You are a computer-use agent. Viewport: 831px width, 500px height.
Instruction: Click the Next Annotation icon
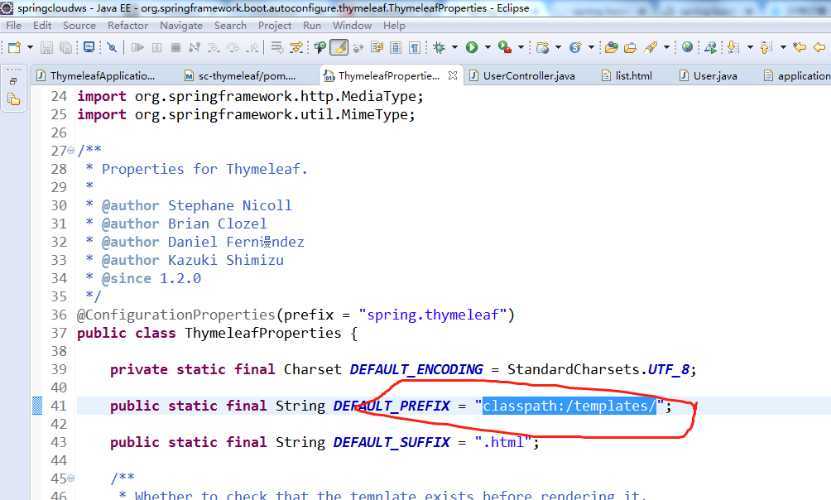732,48
